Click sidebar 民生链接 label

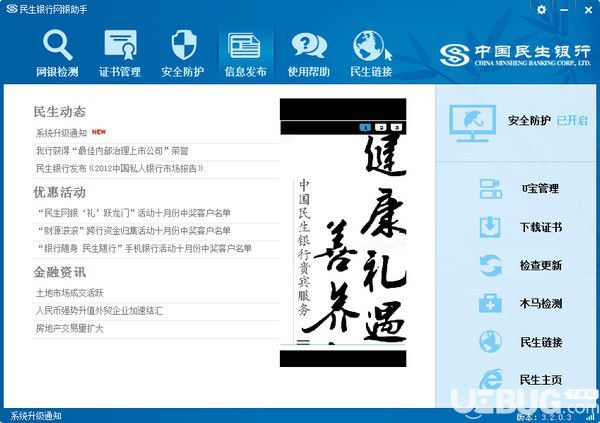pyautogui.click(x=541, y=342)
